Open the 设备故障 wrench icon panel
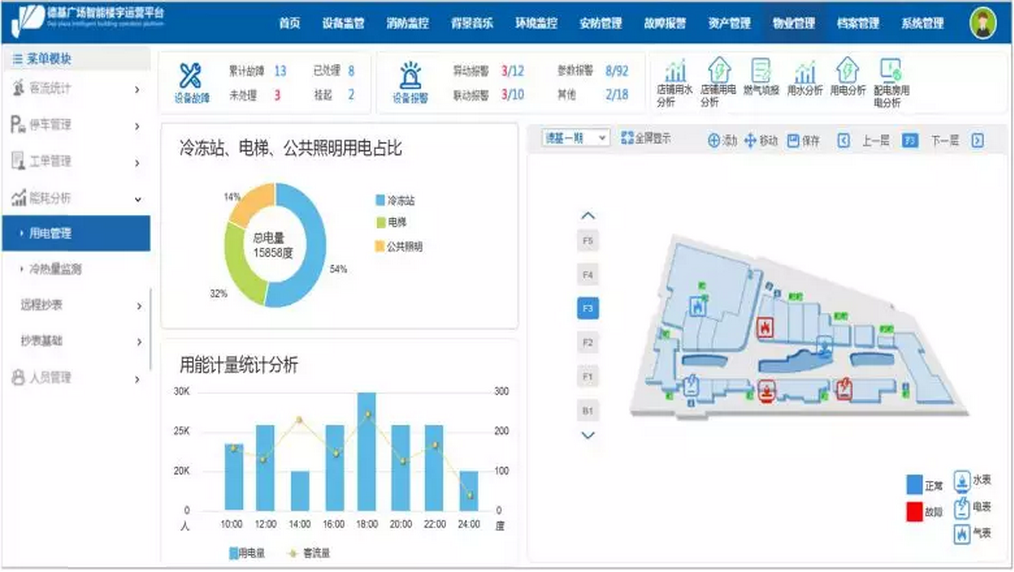 click(x=191, y=77)
